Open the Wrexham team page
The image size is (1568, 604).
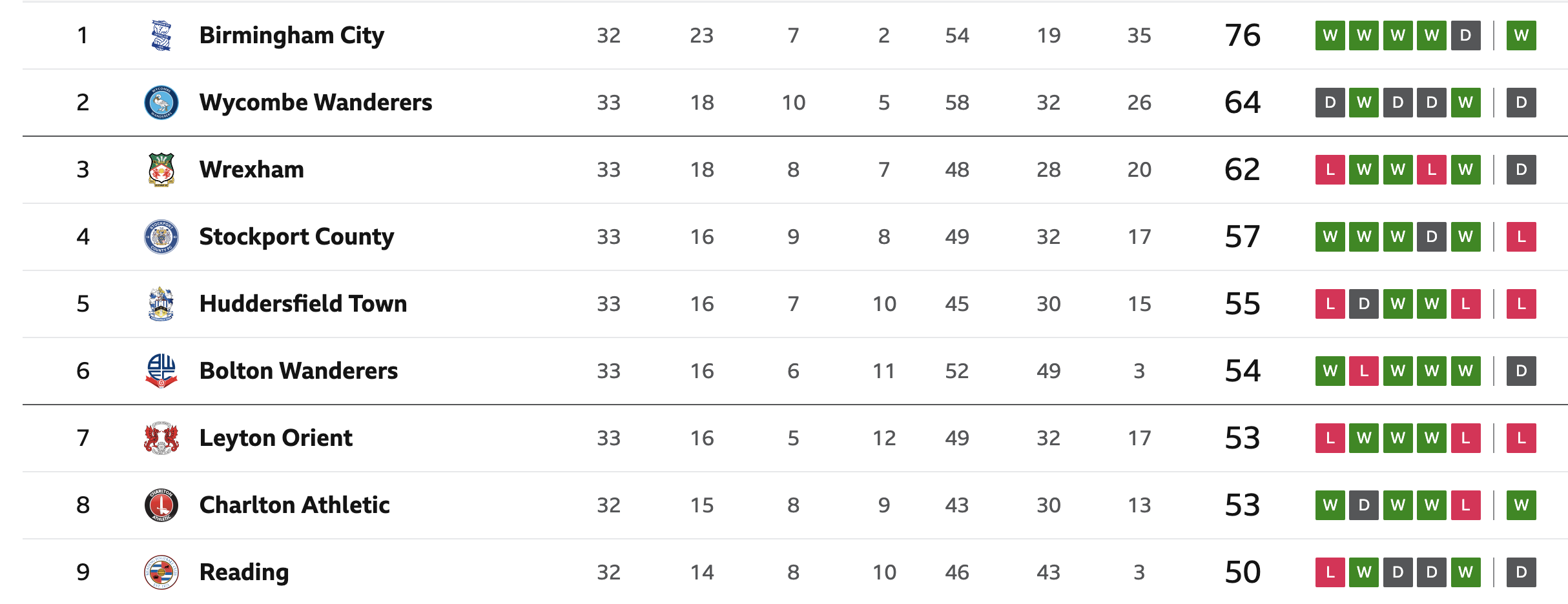point(251,170)
